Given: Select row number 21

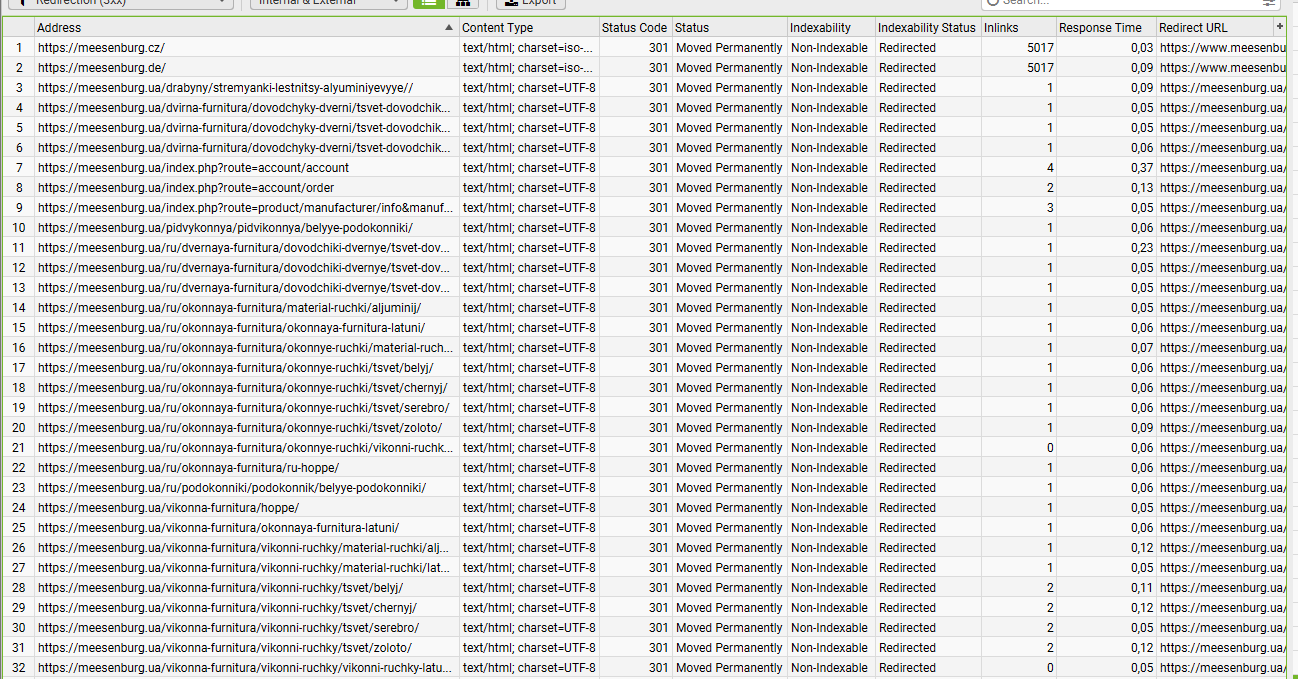Looking at the screenshot, I should click(18, 448).
